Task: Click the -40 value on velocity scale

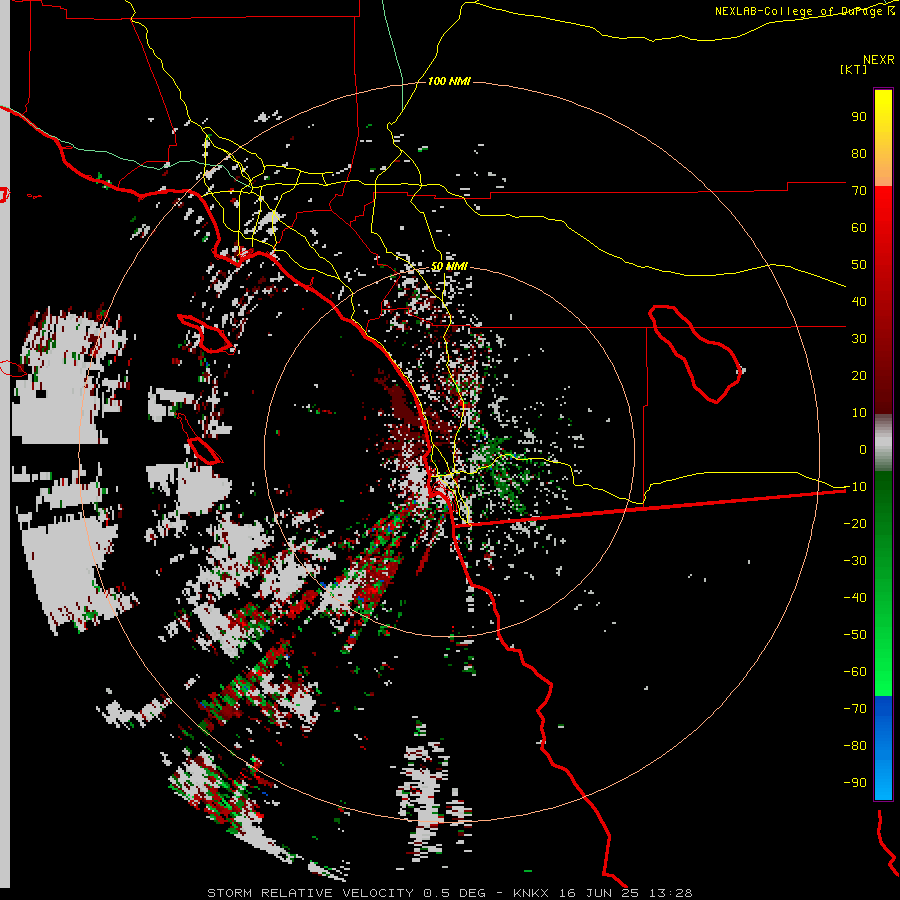Action: tap(855, 598)
